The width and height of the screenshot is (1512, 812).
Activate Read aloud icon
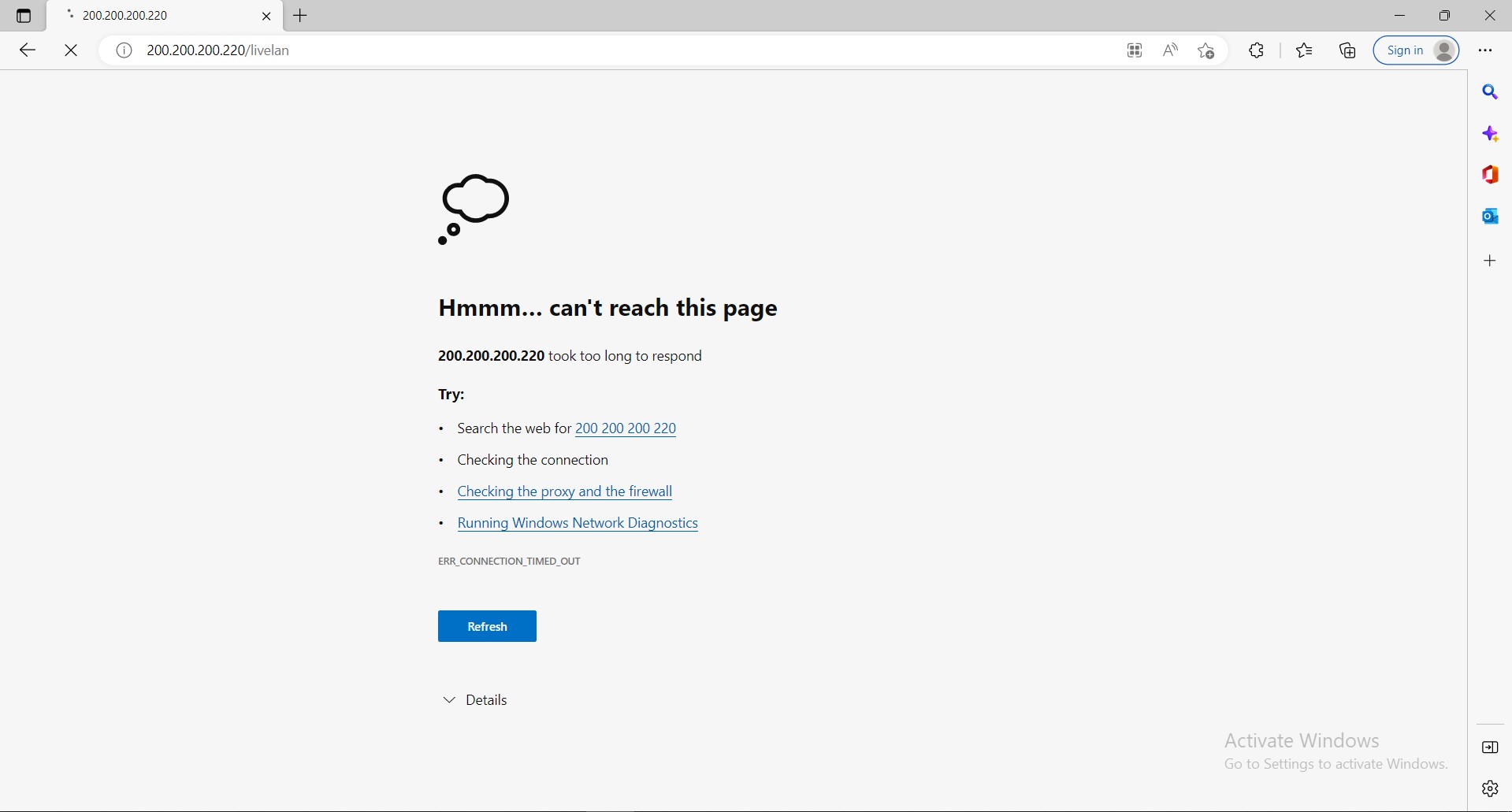1171,50
